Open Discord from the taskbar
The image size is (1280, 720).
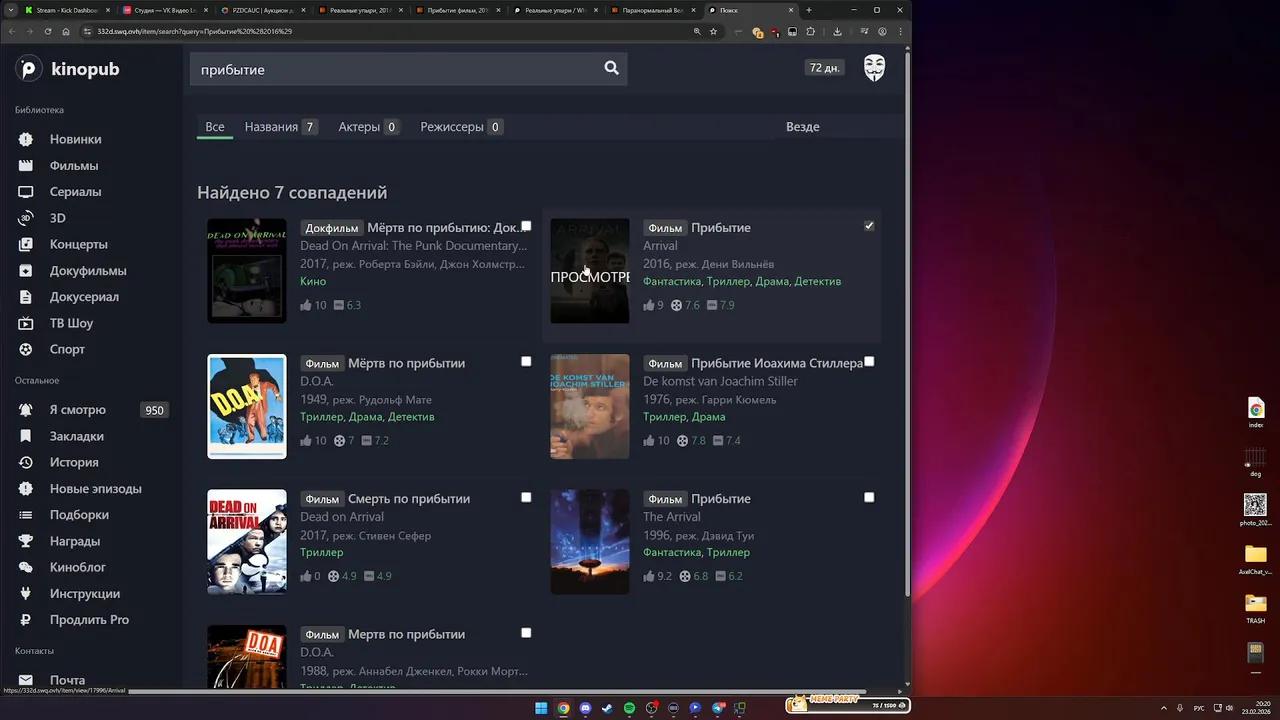pos(585,708)
